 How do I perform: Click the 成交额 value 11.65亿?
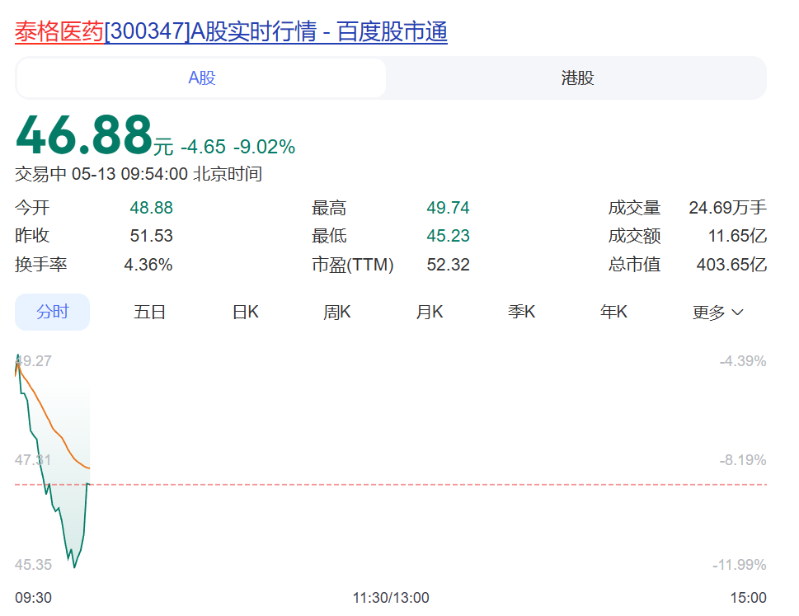click(x=737, y=236)
